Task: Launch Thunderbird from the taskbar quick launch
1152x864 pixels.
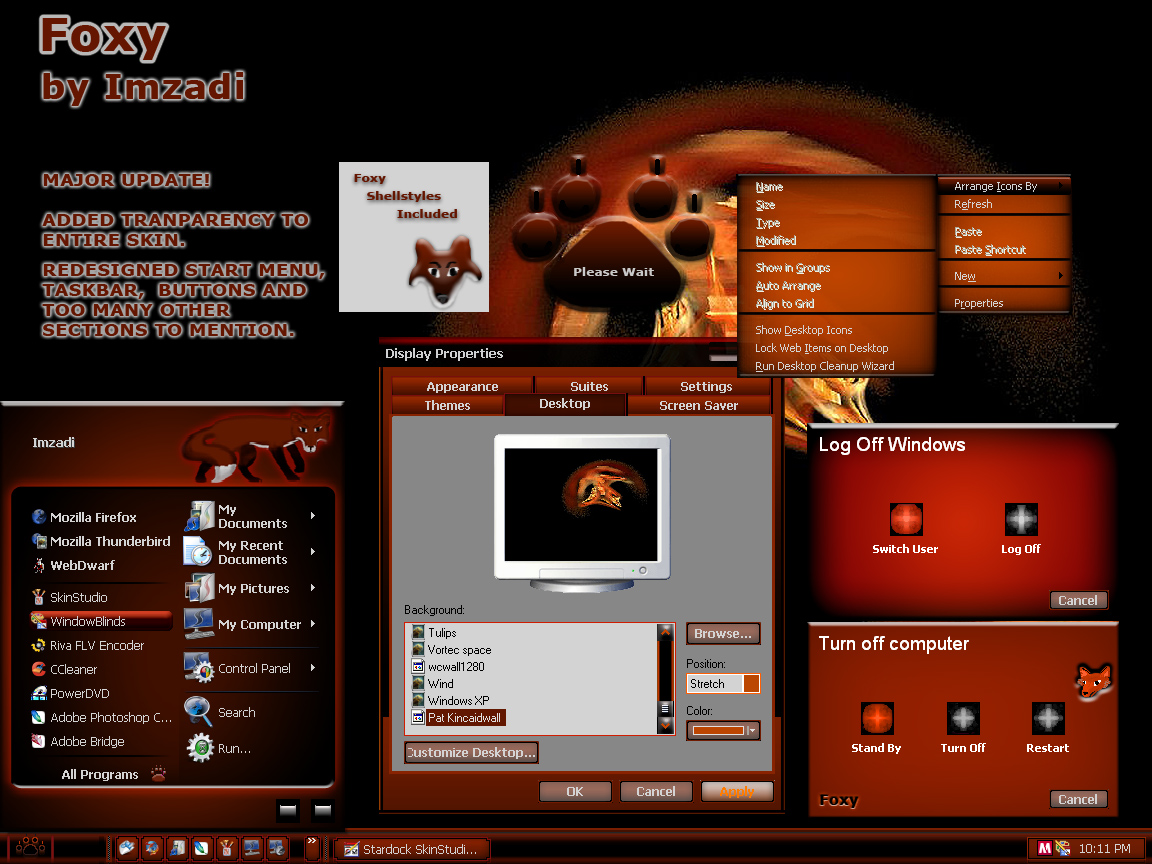Action: [126, 848]
